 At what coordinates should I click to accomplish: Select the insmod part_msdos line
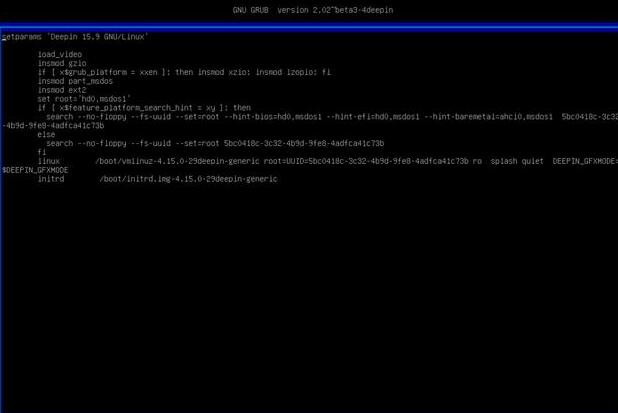pos(75,81)
